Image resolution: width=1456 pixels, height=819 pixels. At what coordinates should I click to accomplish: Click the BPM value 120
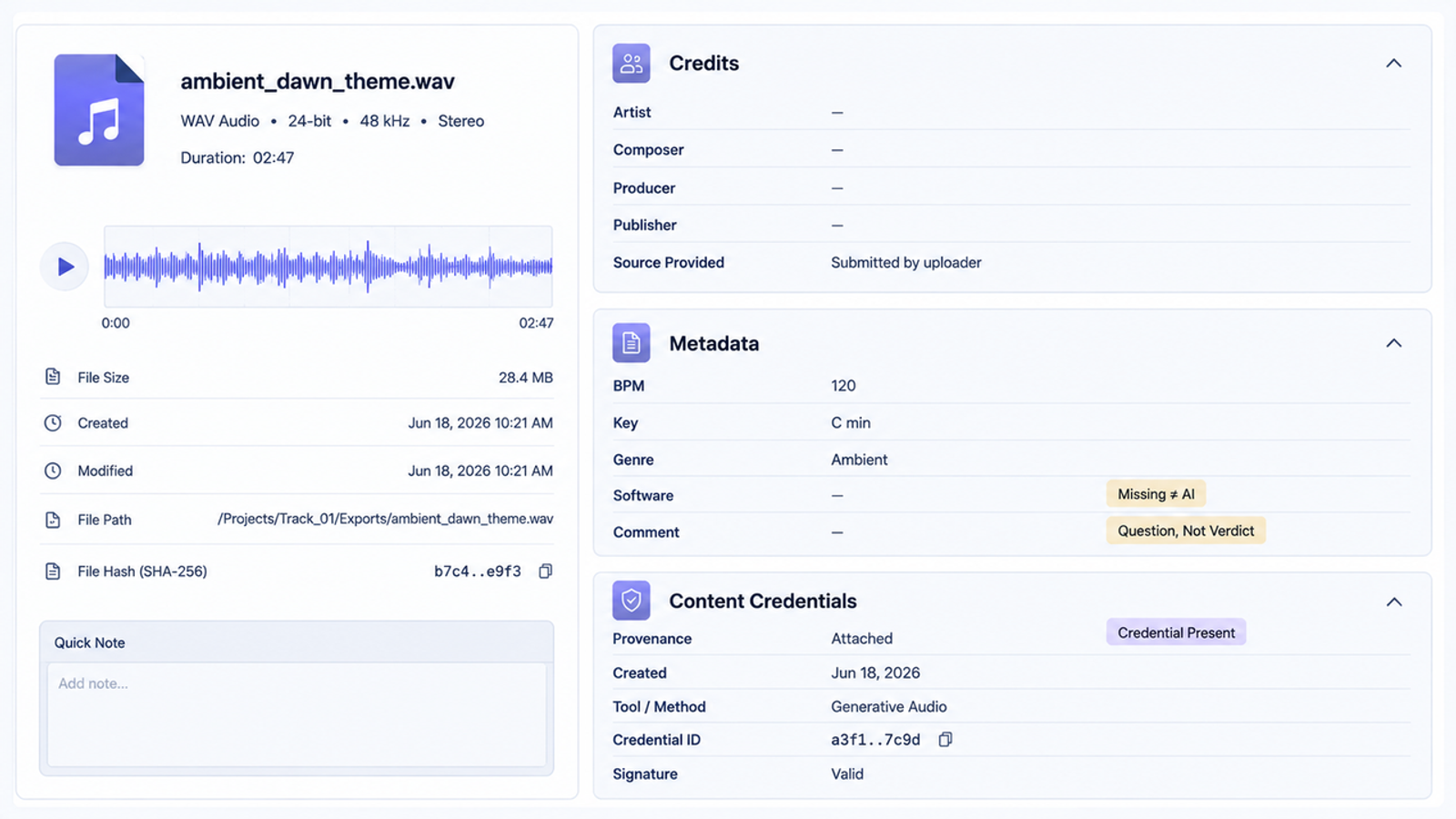844,386
